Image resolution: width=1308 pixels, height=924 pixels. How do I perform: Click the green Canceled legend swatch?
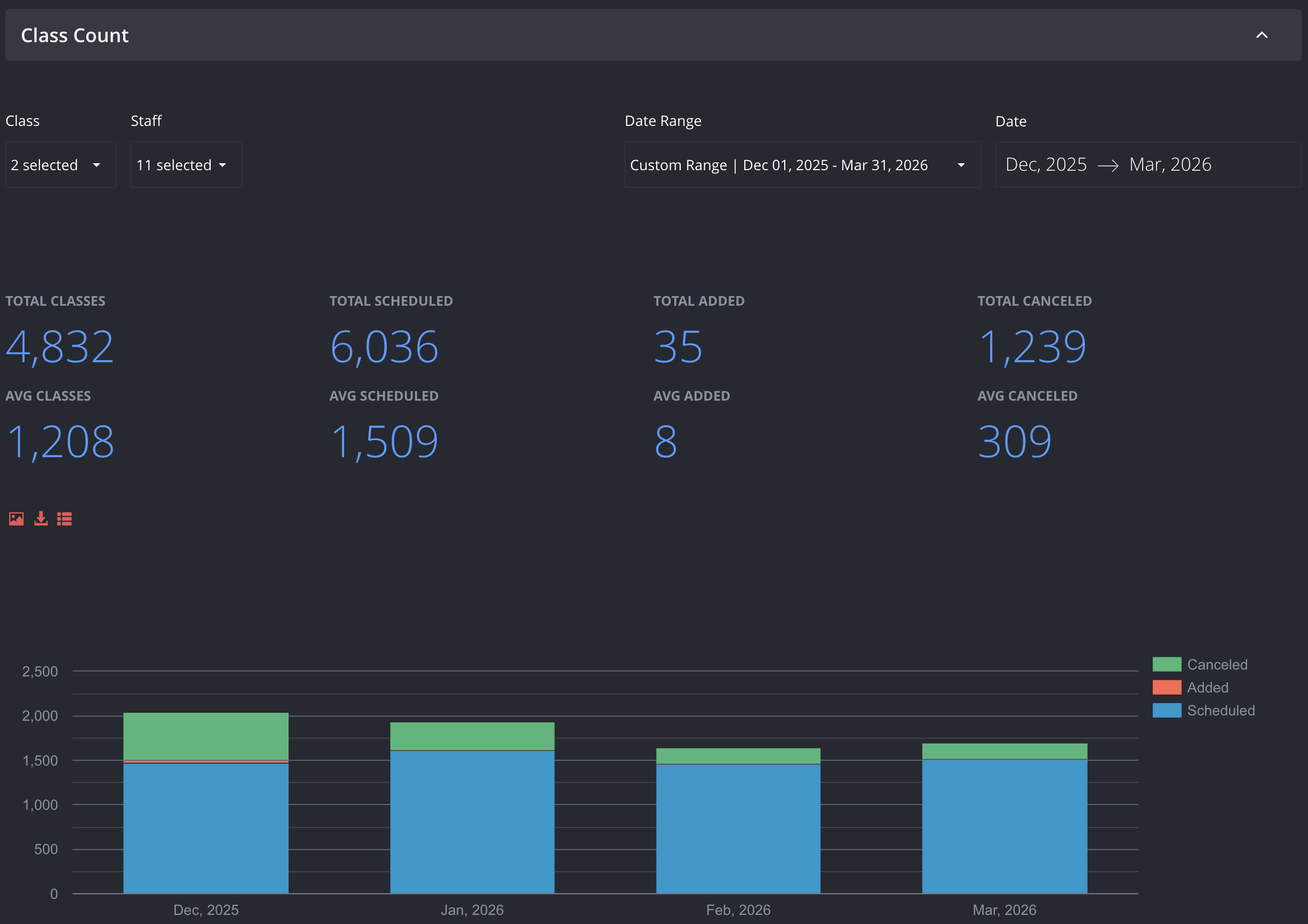pyautogui.click(x=1167, y=664)
